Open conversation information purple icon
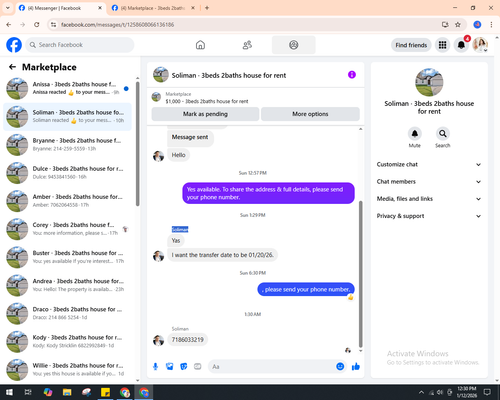 352,75
